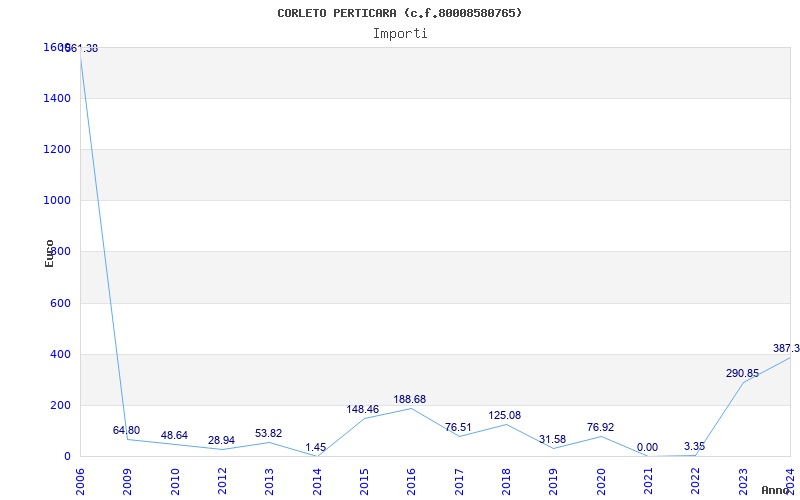Click the 2020 year axis label
Screen dimensions: 800x500
(601, 482)
